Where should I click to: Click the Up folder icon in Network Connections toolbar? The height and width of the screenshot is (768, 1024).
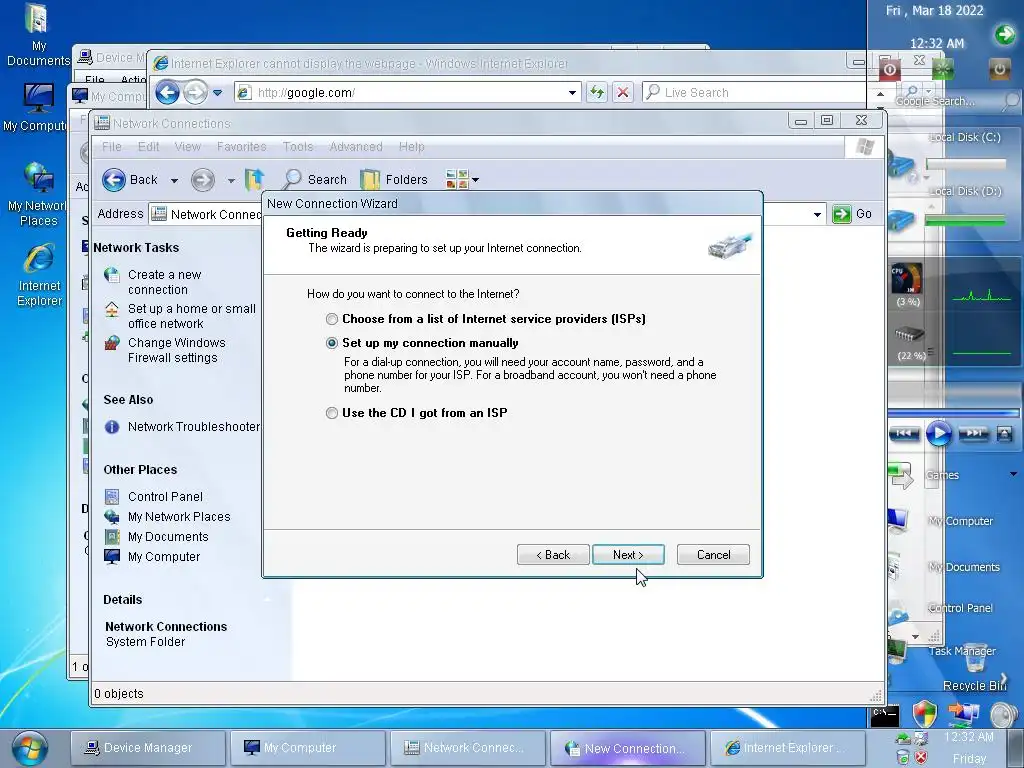tap(254, 179)
